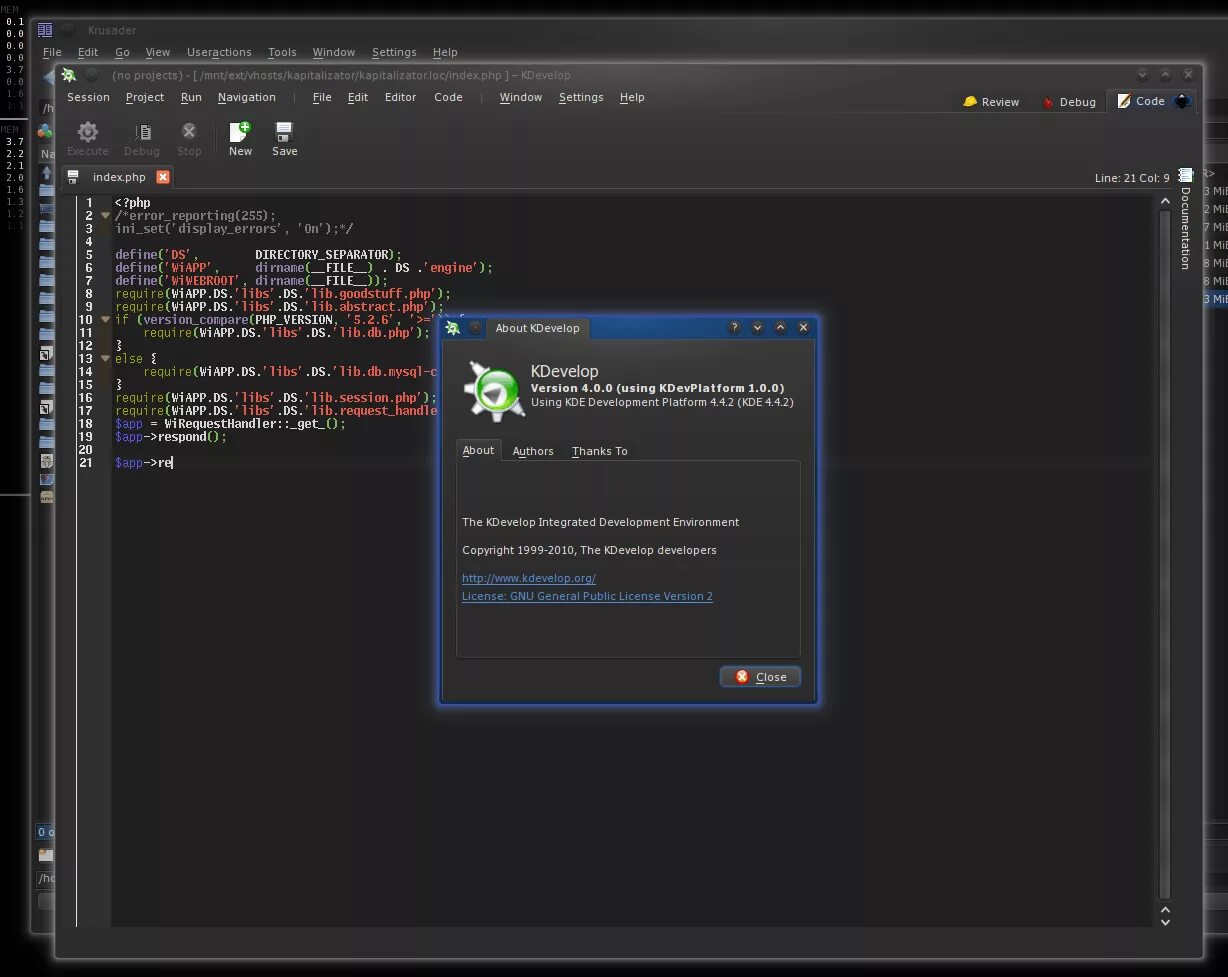Collapse the comment fold at line 2

tap(105, 216)
